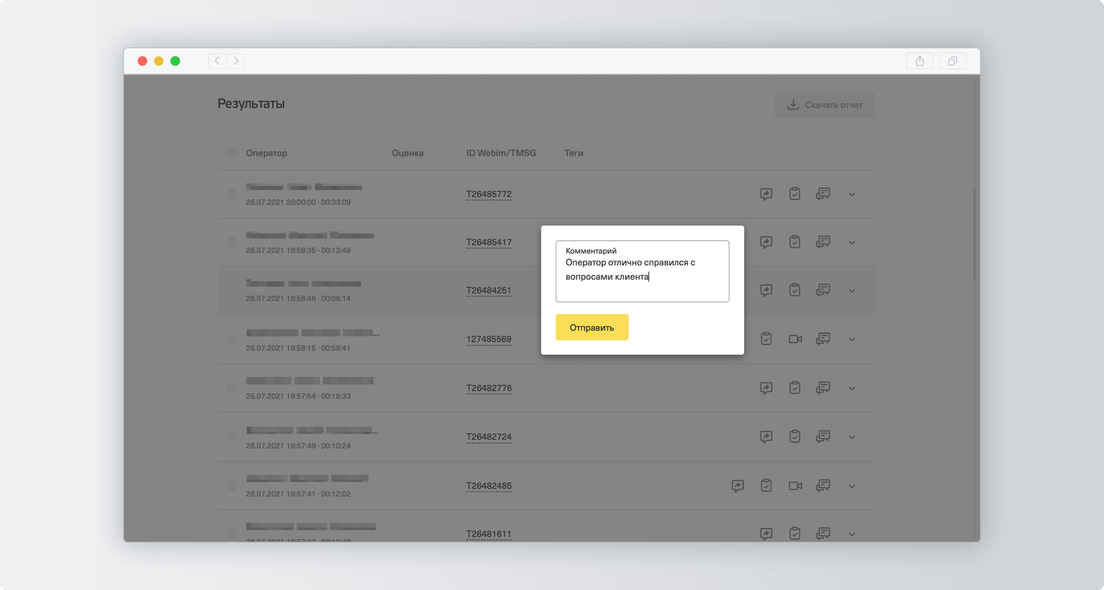The image size is (1104, 590).
Task: Click the Оценка column header
Action: tap(408, 153)
